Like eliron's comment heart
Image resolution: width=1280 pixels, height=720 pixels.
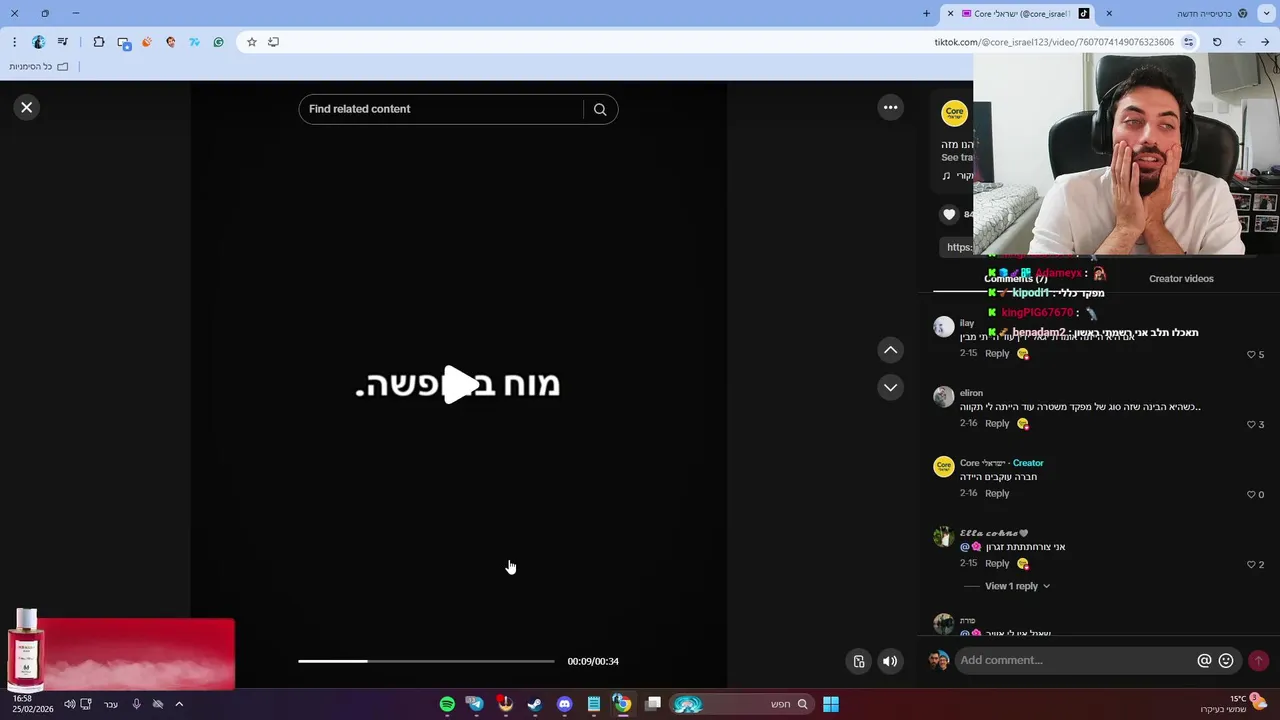[1251, 425]
